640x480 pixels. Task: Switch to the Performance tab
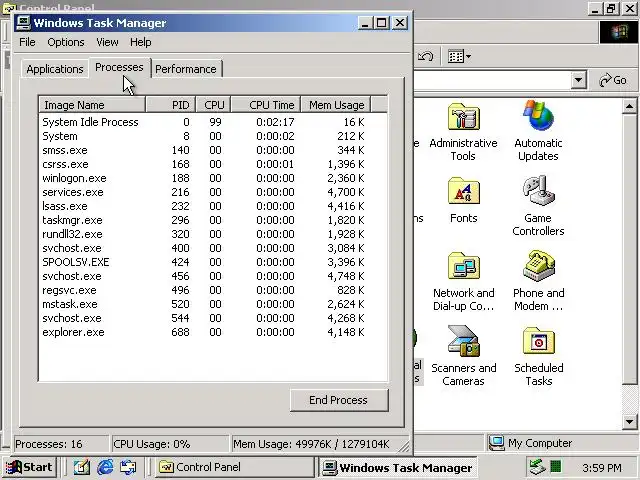[x=186, y=69]
